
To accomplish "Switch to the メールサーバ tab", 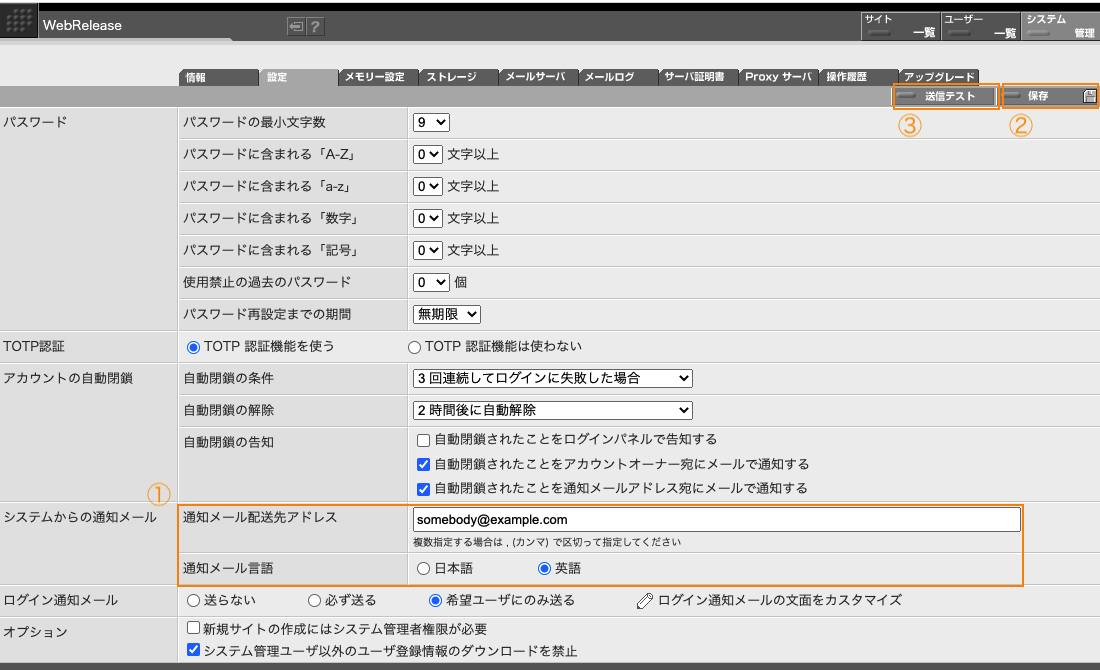I will tap(538, 75).
